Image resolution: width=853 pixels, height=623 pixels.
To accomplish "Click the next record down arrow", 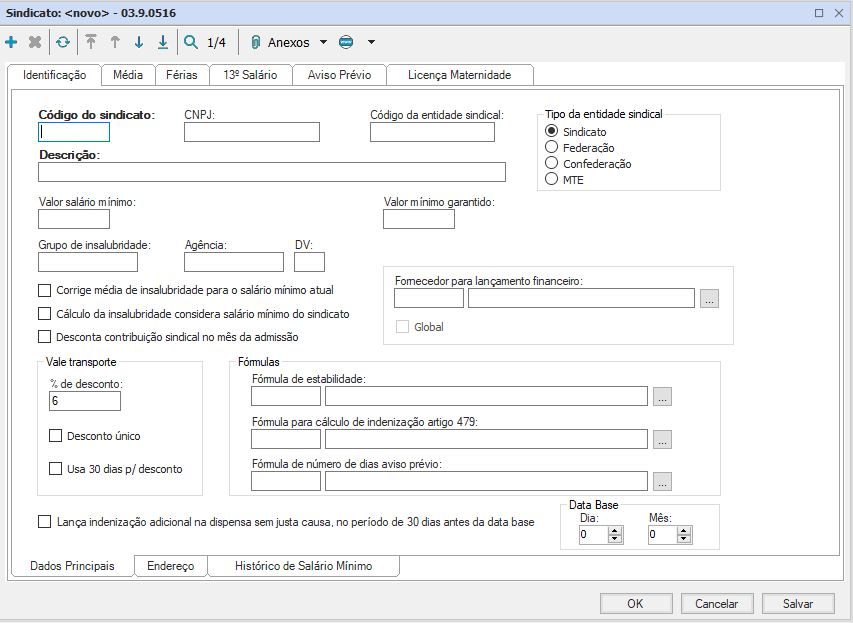I will tap(139, 43).
